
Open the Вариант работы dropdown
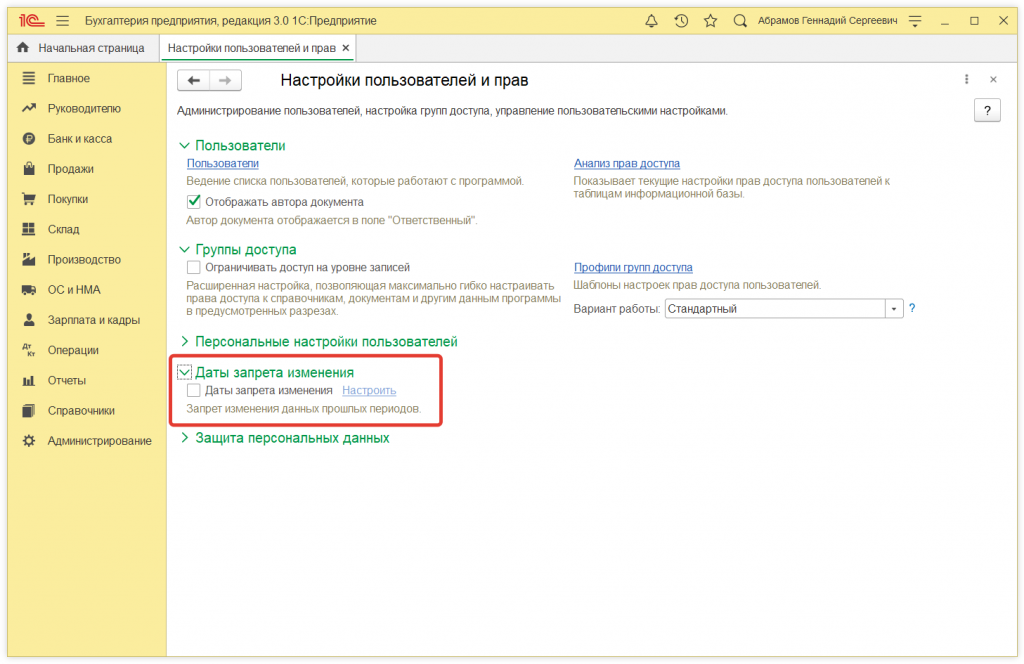[894, 308]
